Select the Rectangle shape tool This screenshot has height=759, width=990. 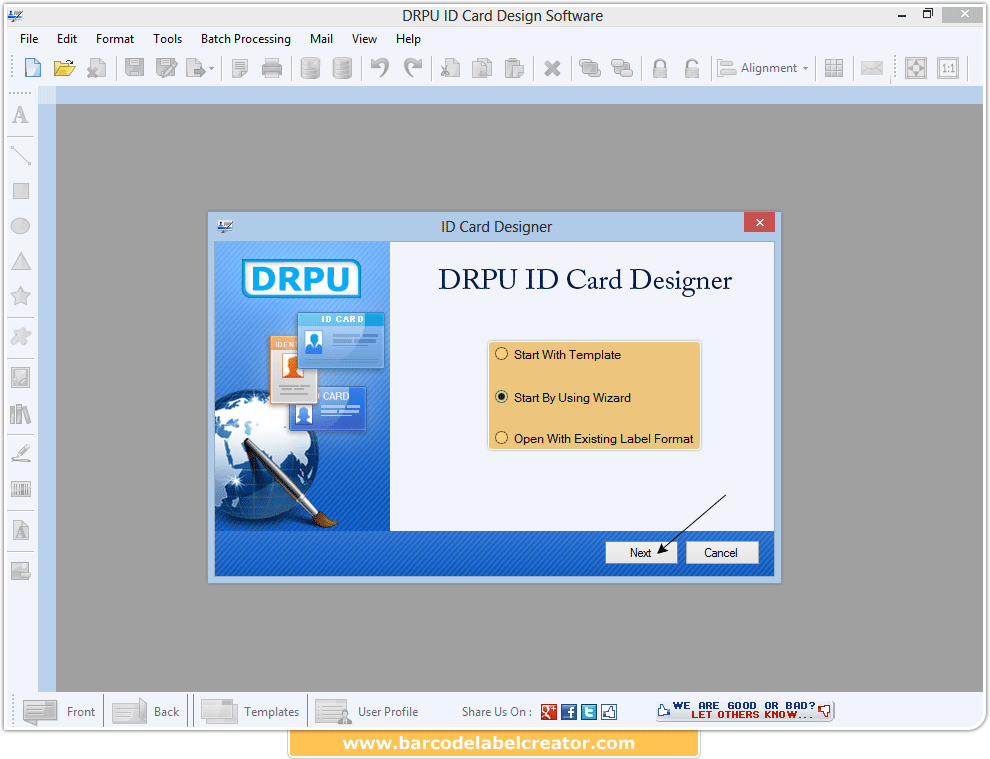[21, 191]
